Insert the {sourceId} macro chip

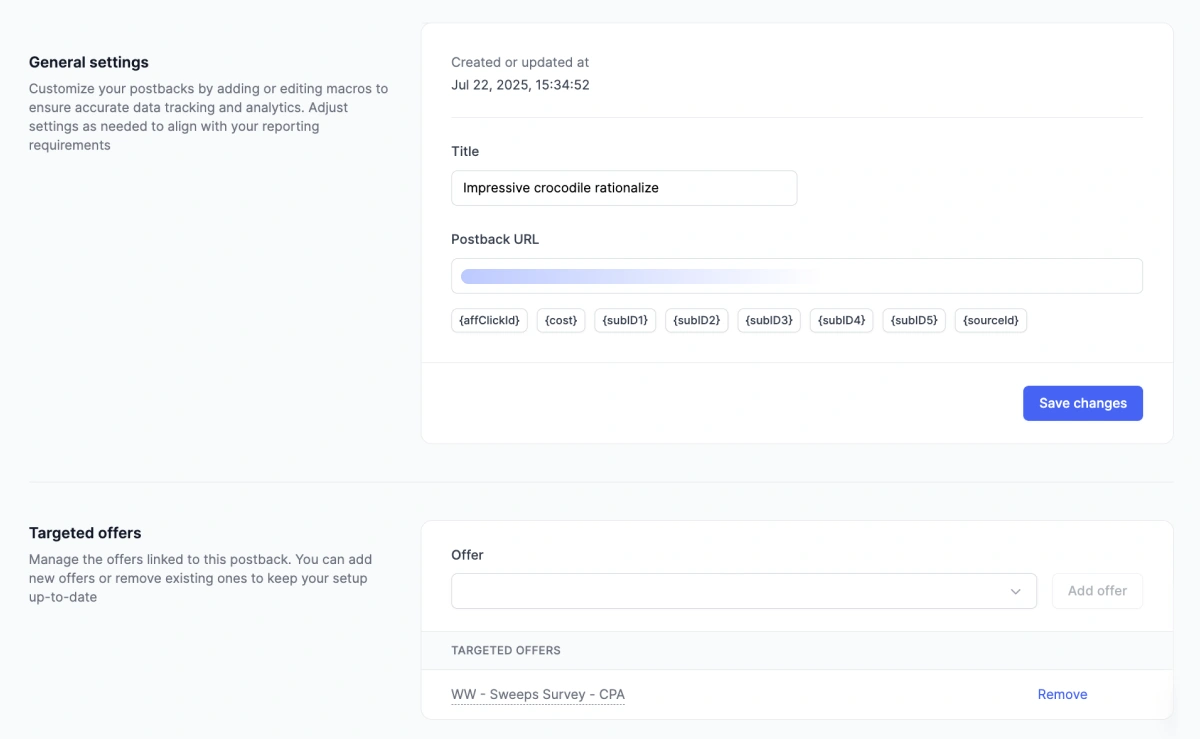pyautogui.click(x=990, y=320)
